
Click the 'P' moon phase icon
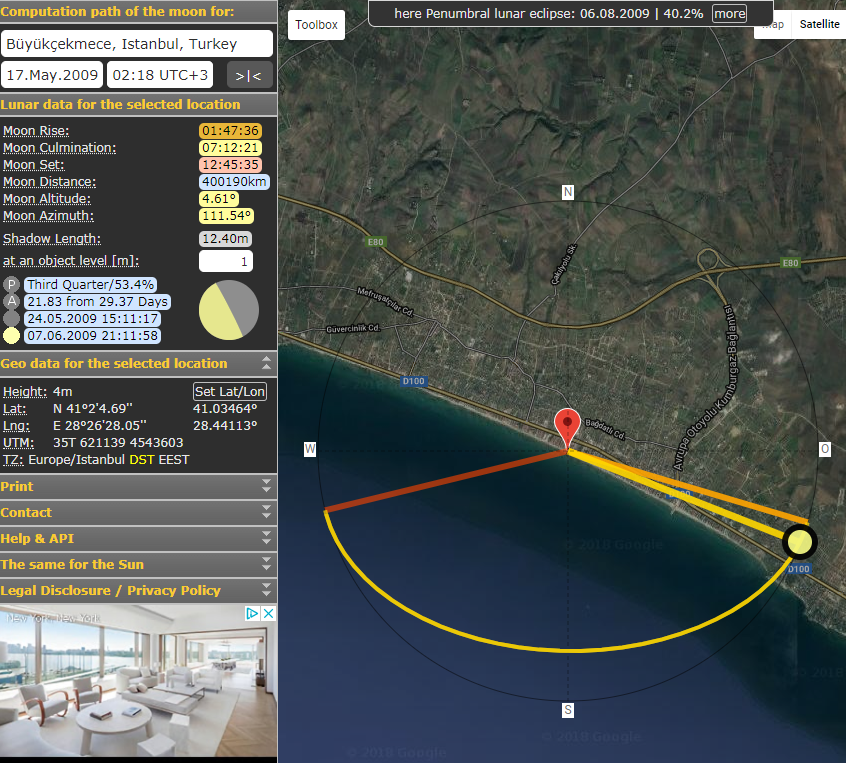pos(11,285)
